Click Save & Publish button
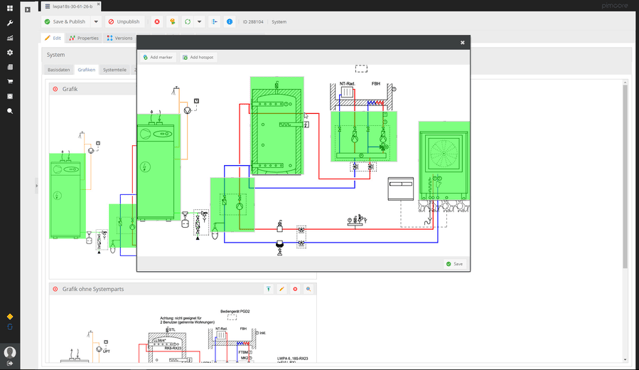Image resolution: width=639 pixels, height=370 pixels. pyautogui.click(x=65, y=22)
